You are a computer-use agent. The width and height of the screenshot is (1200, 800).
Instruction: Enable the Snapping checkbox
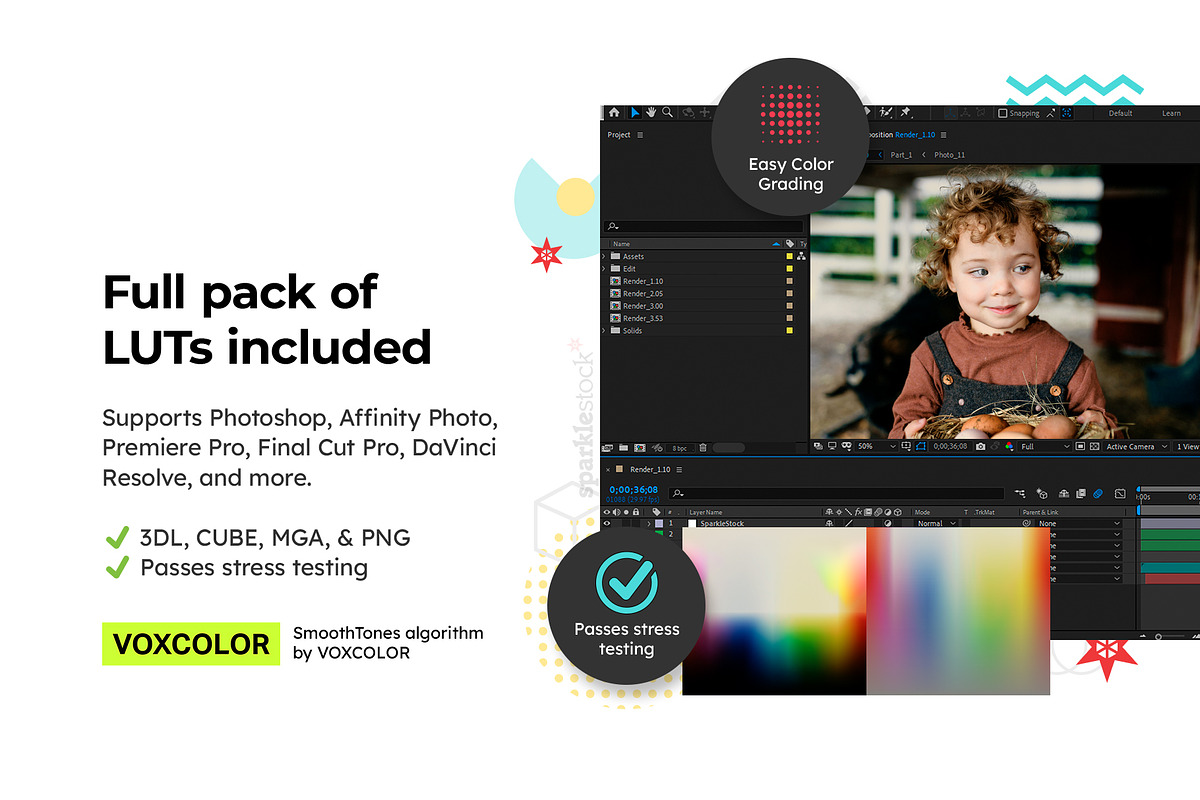1002,113
